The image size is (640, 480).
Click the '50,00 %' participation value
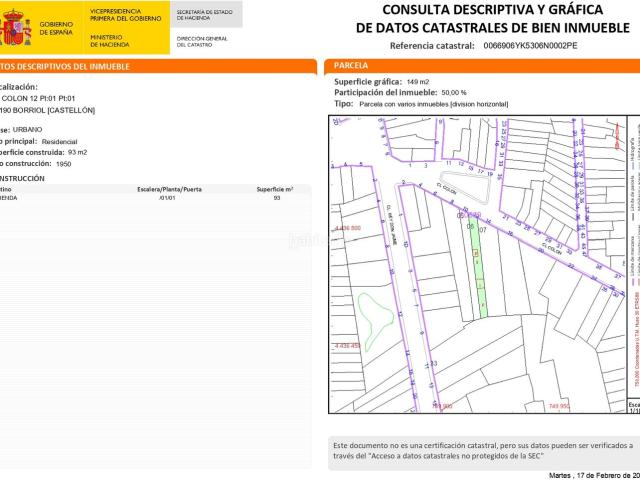click(x=454, y=93)
